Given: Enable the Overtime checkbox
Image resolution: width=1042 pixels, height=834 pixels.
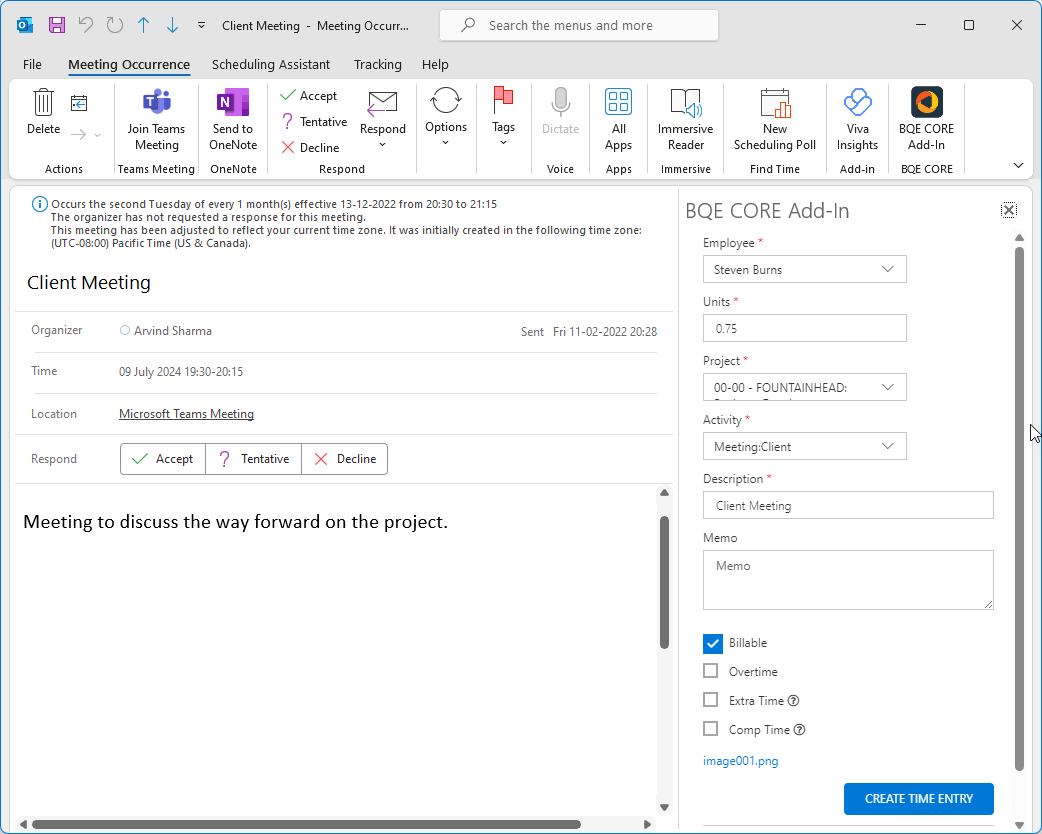Looking at the screenshot, I should pyautogui.click(x=711, y=671).
